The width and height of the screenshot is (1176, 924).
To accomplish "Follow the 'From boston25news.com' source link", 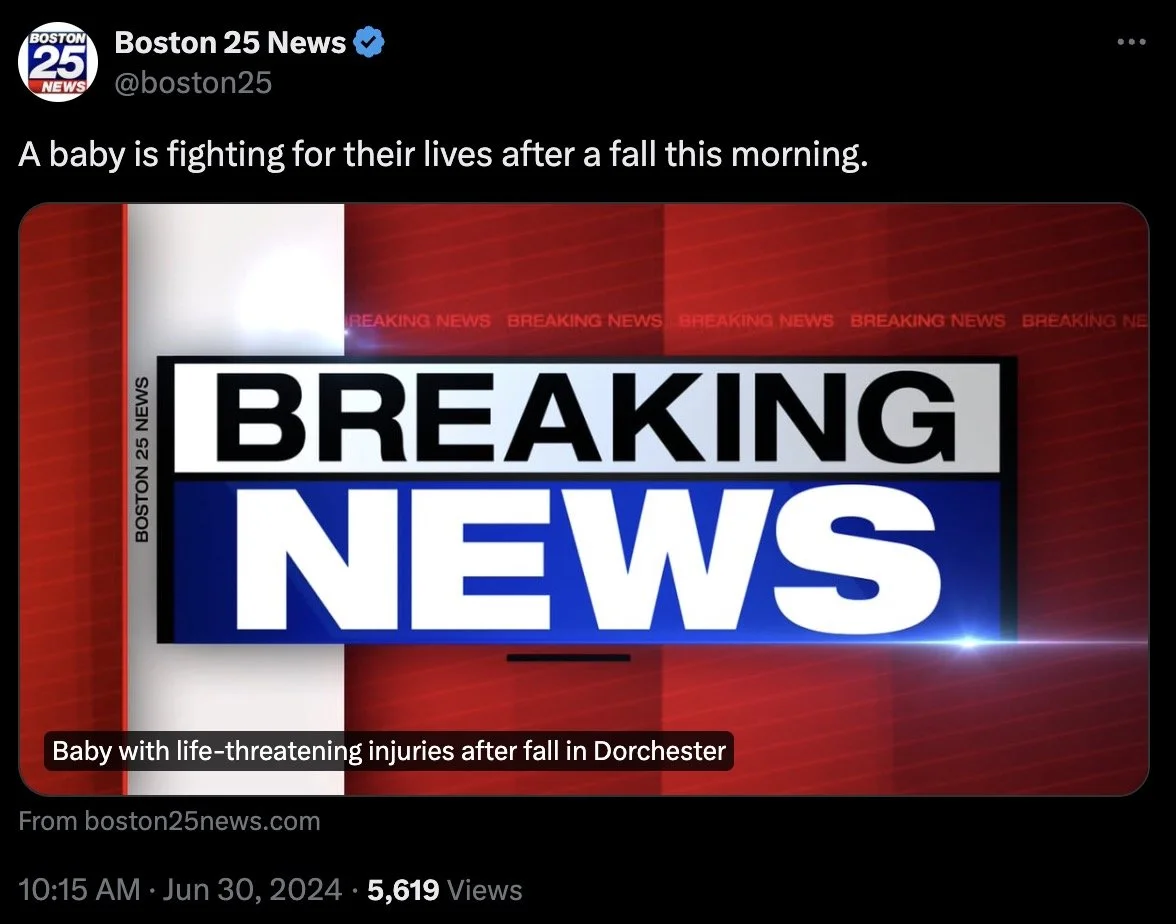I will [x=169, y=821].
